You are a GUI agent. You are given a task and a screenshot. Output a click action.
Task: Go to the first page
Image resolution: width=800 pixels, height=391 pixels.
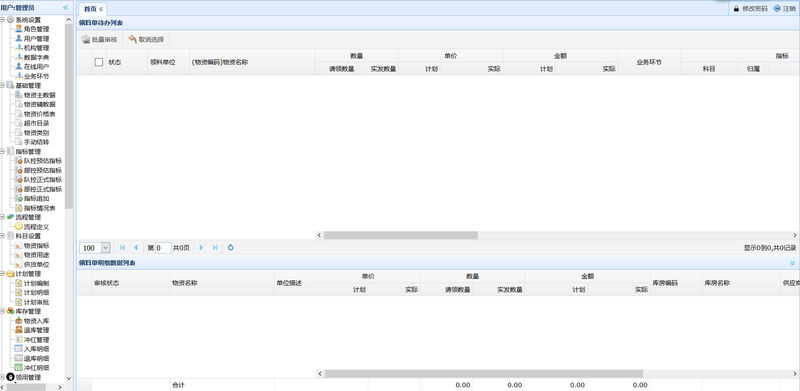coord(122,248)
